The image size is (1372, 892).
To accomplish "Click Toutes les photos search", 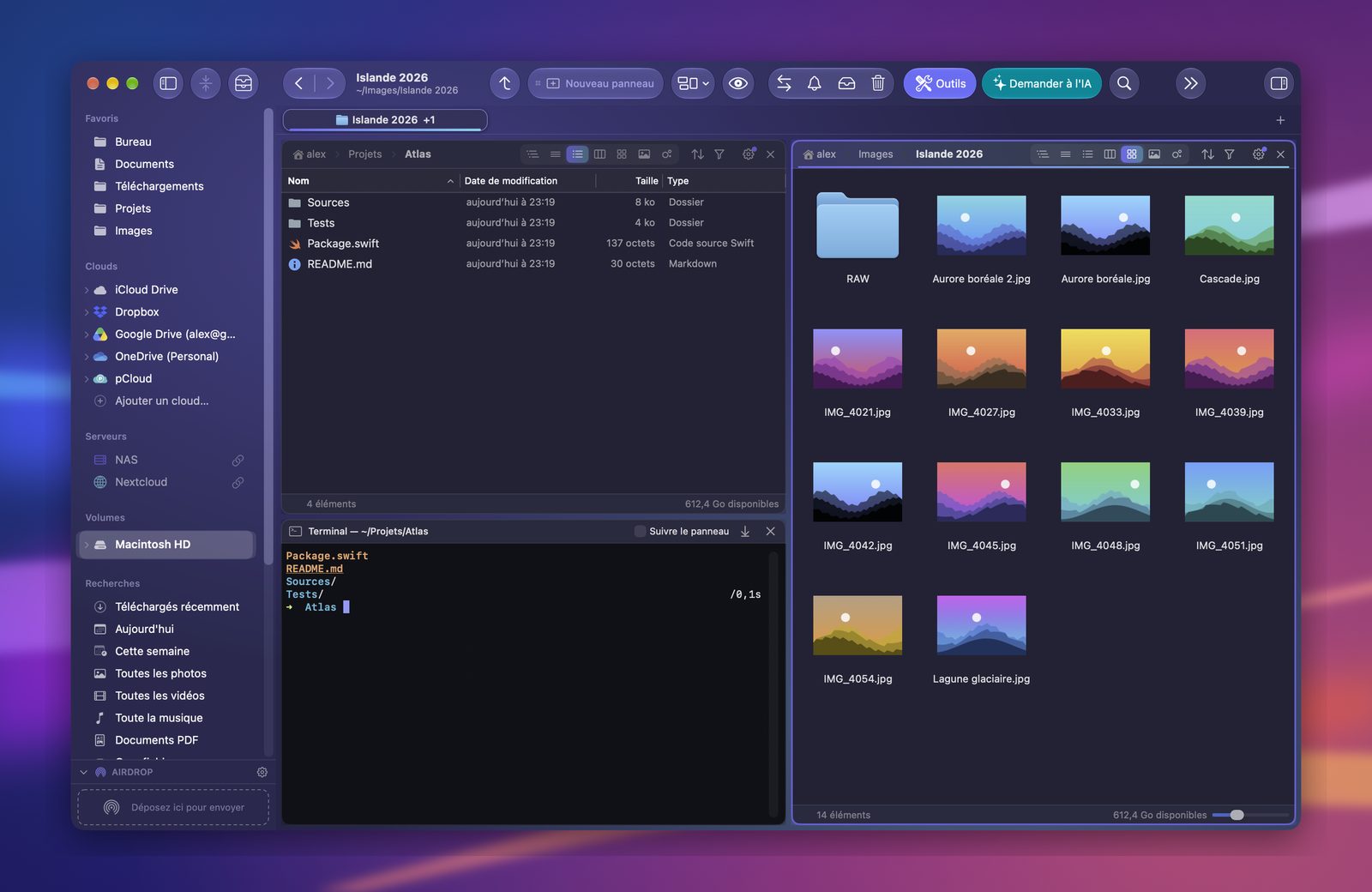I will coord(160,674).
